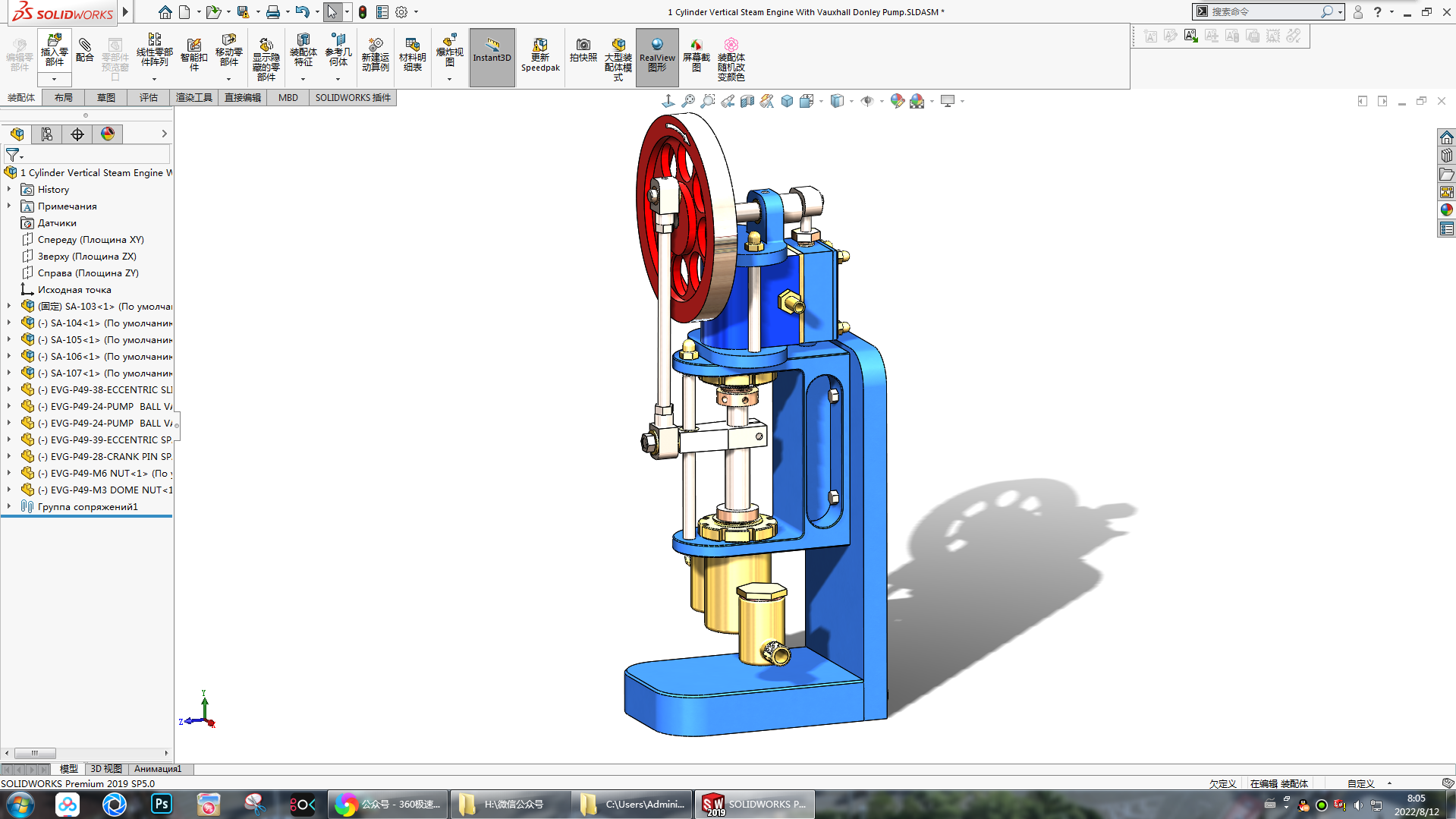Open the Windows Start button

point(20,804)
